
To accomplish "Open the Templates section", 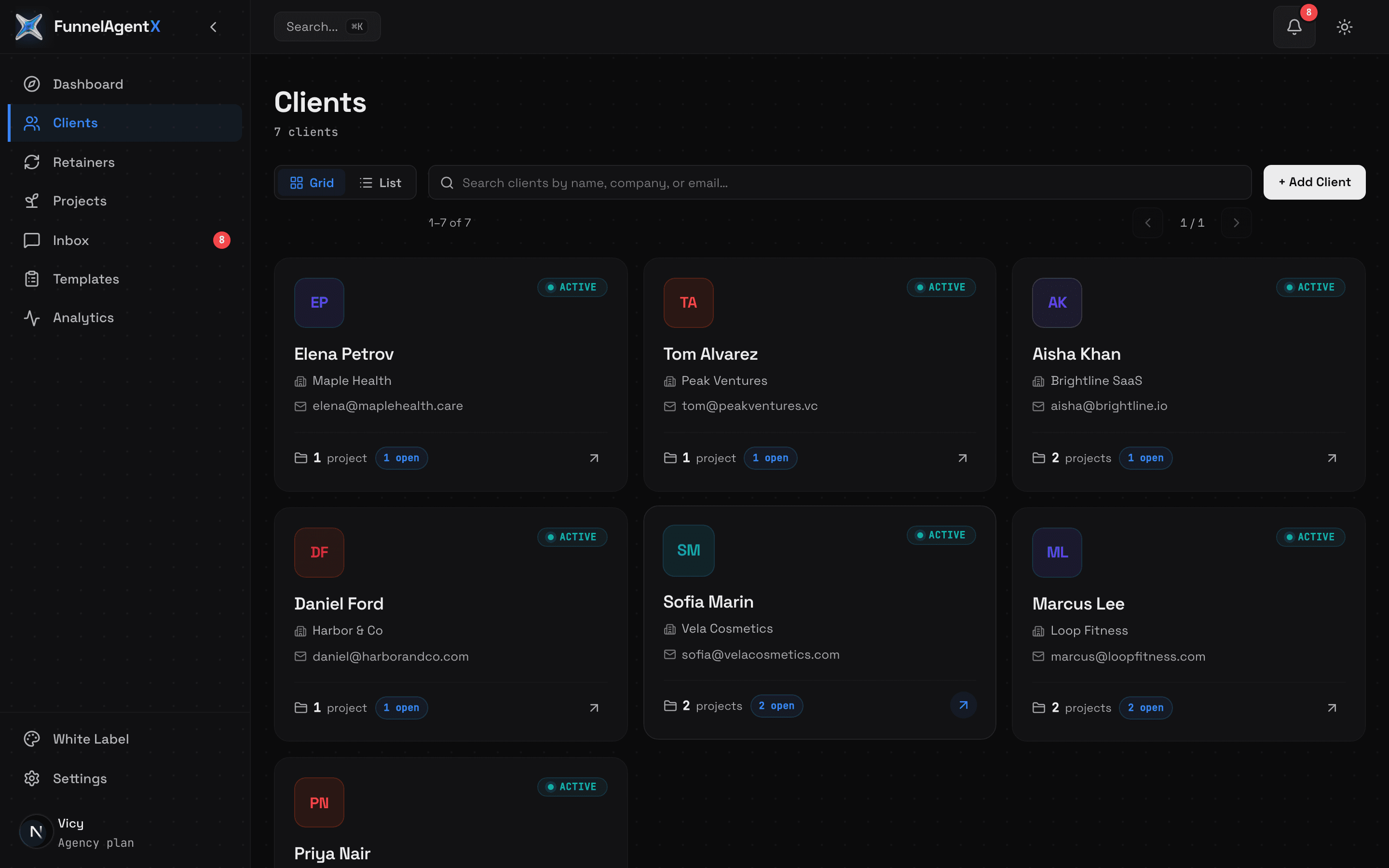I will 125,279.
